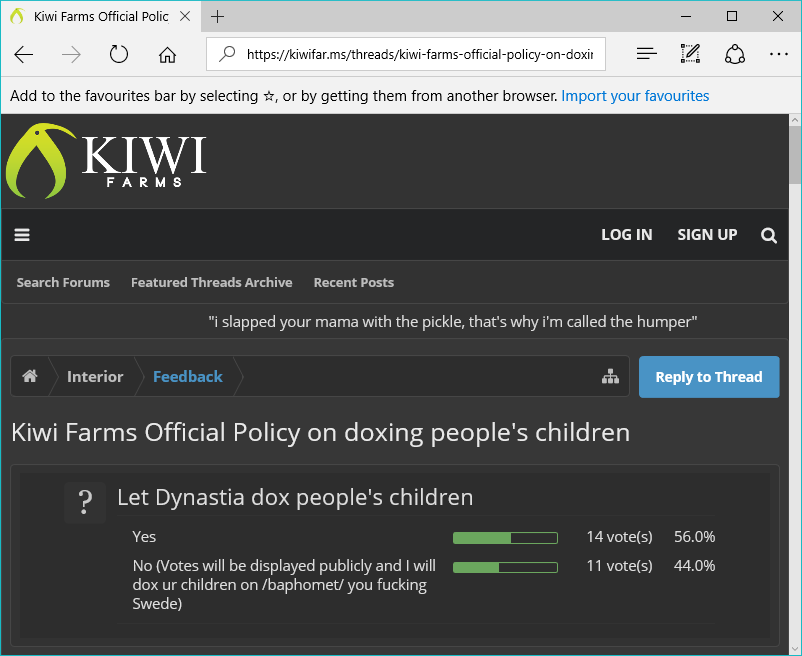Click the 44.0% percentage value
Viewport: 802px width, 656px height.
[694, 566]
